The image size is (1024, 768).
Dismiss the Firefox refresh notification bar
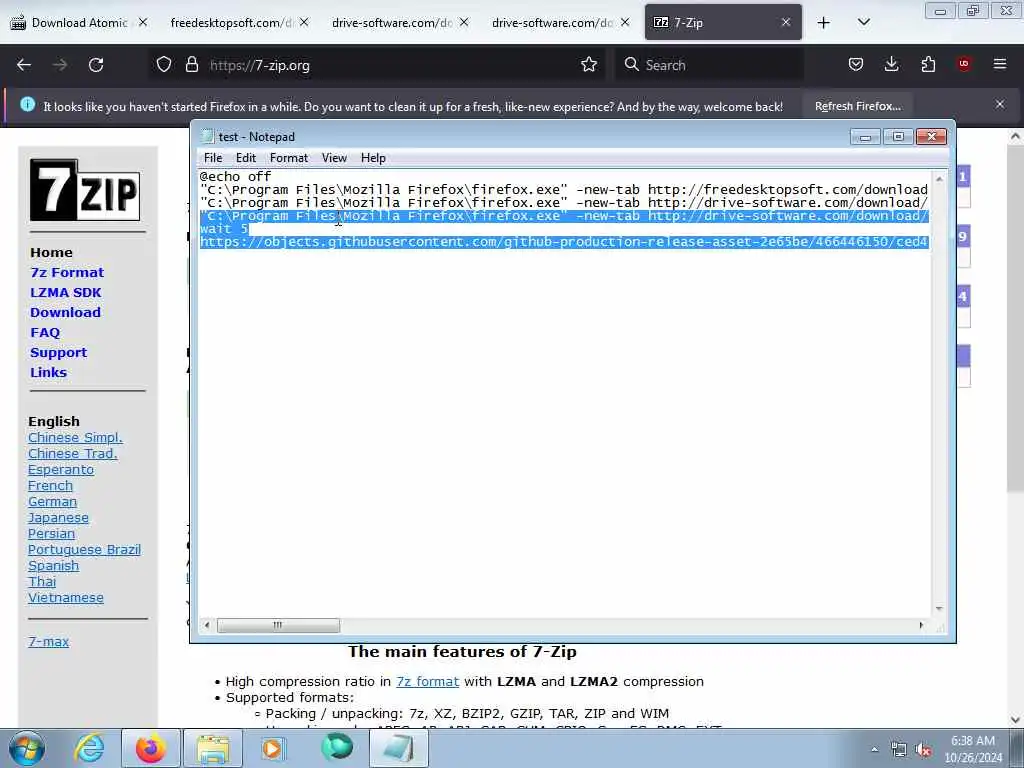(1000, 104)
